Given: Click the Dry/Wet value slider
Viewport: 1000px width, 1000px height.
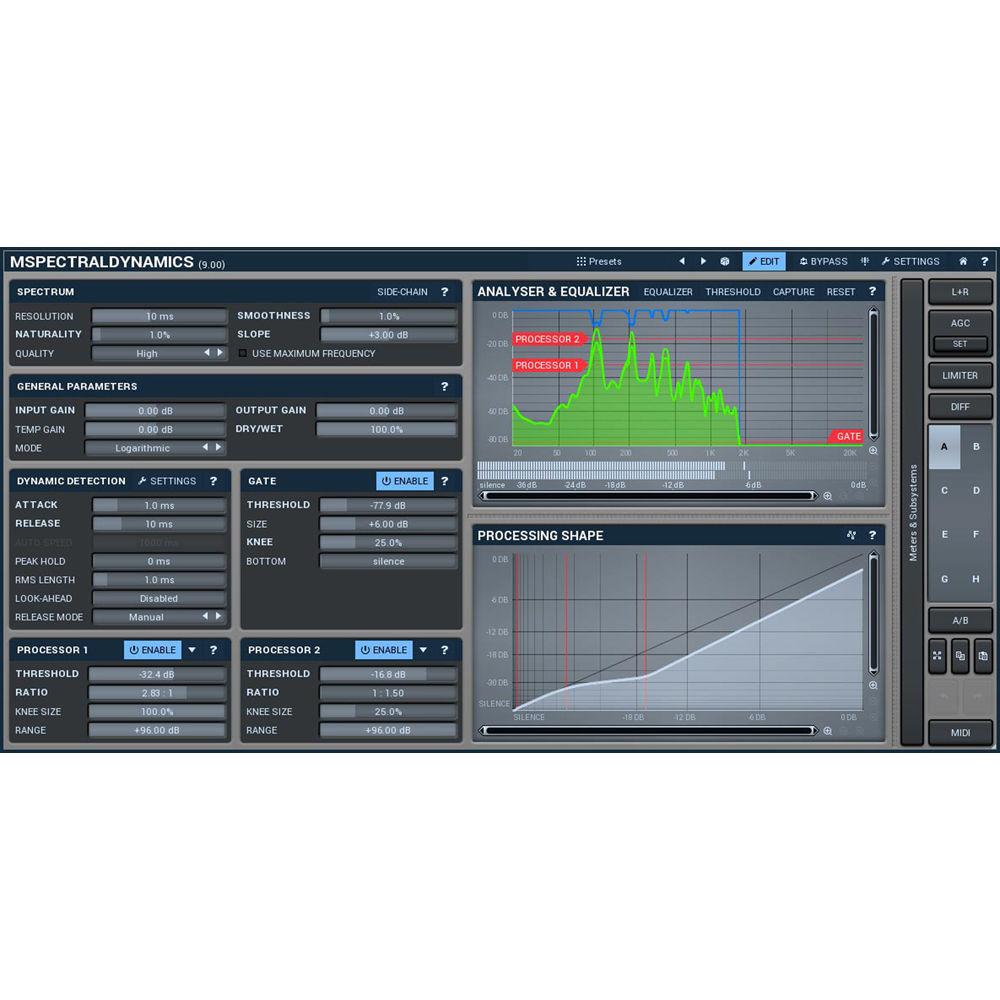Looking at the screenshot, I should pyautogui.click(x=389, y=429).
